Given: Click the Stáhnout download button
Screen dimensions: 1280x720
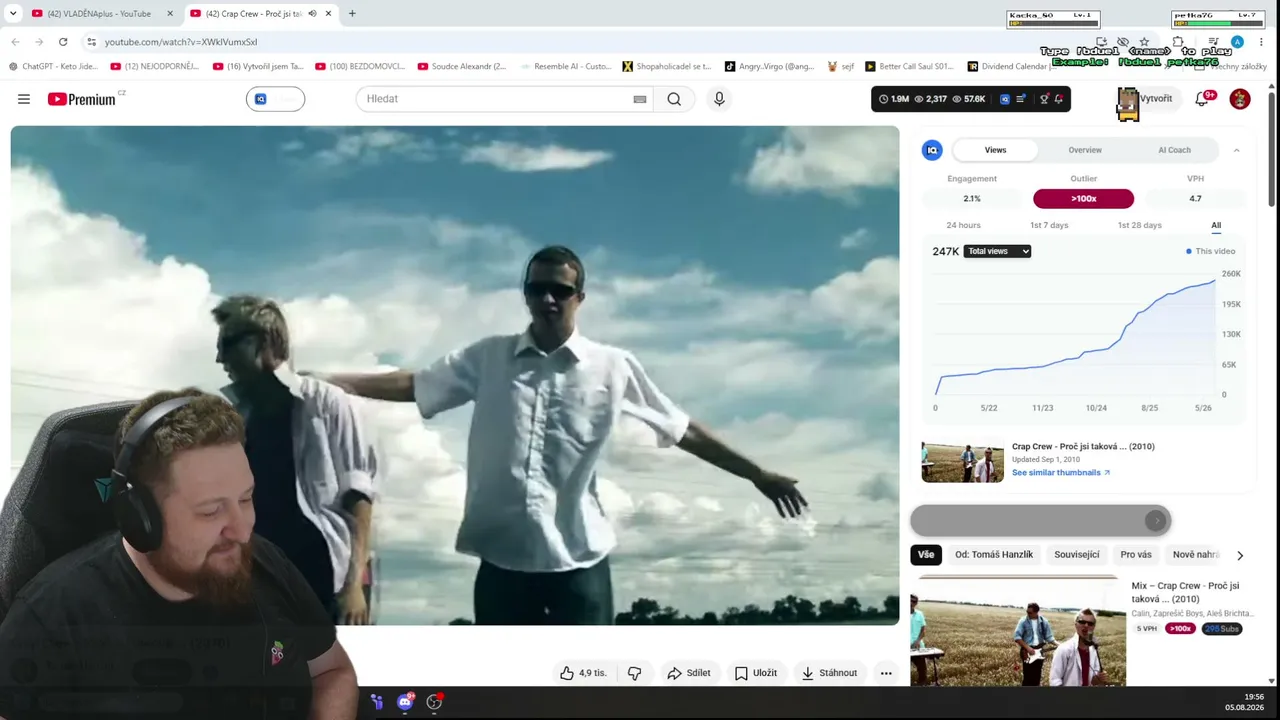Looking at the screenshot, I should click(x=829, y=673).
